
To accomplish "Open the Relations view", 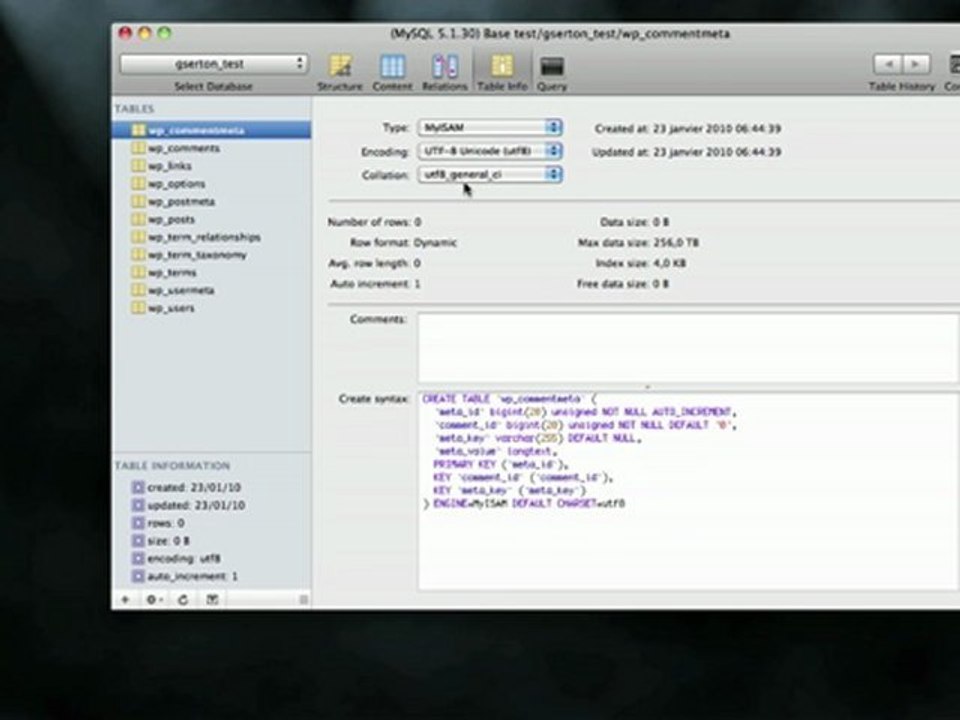I will [x=444, y=72].
